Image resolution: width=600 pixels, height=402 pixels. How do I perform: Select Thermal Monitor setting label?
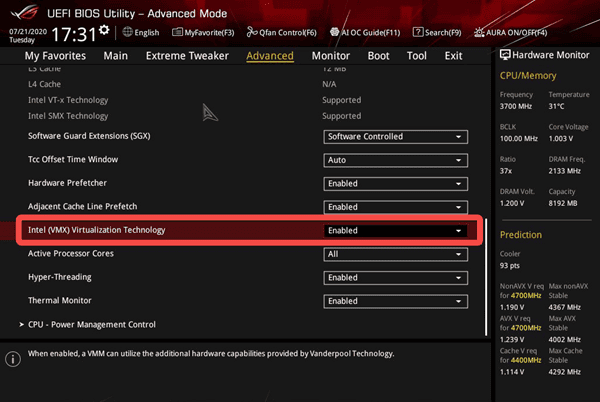pos(60,301)
